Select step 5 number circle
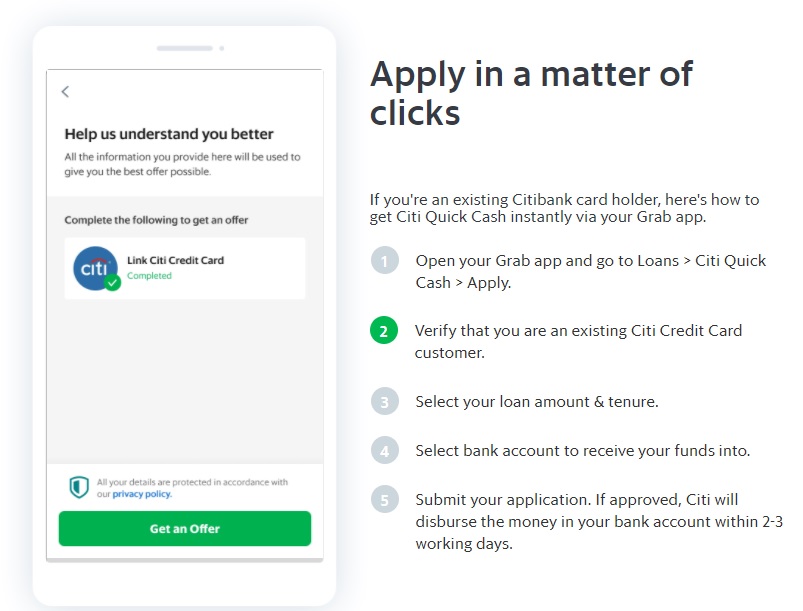Image resolution: width=803 pixels, height=611 pixels. tap(385, 499)
